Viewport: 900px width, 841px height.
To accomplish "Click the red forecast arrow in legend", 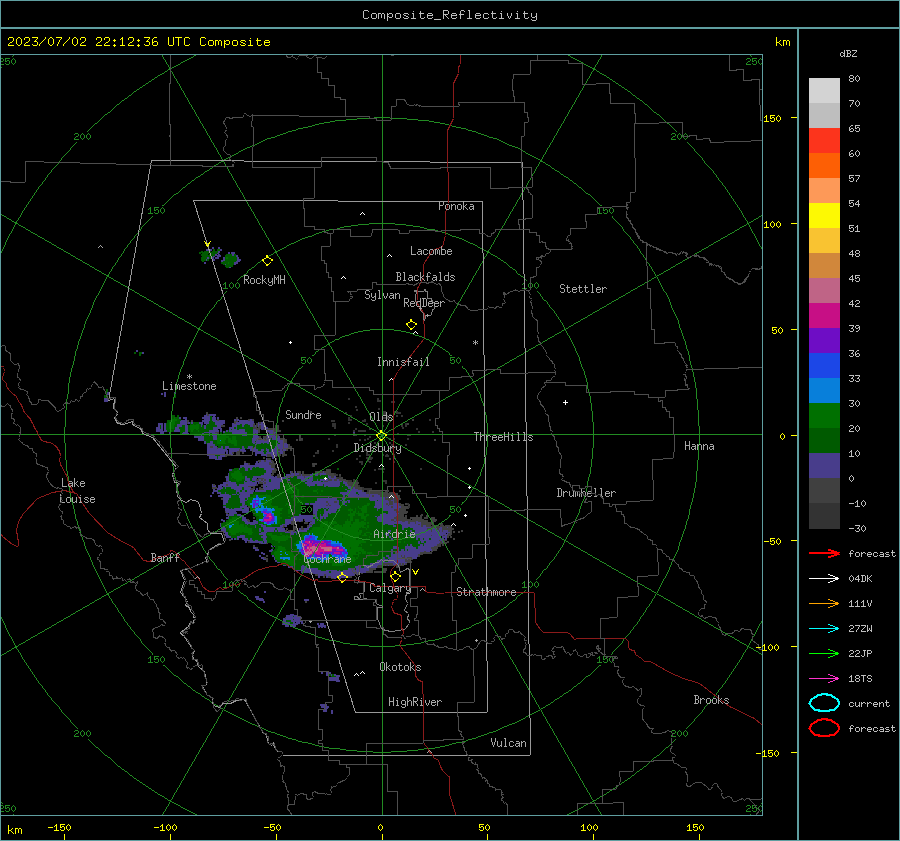I will click(x=824, y=553).
